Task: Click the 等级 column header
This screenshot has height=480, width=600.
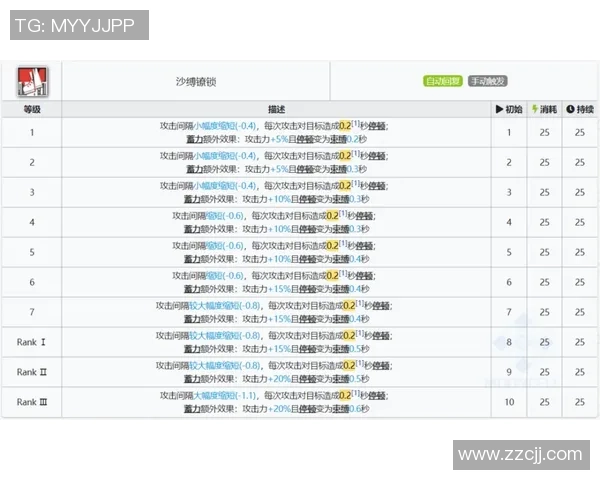Action: [x=32, y=109]
